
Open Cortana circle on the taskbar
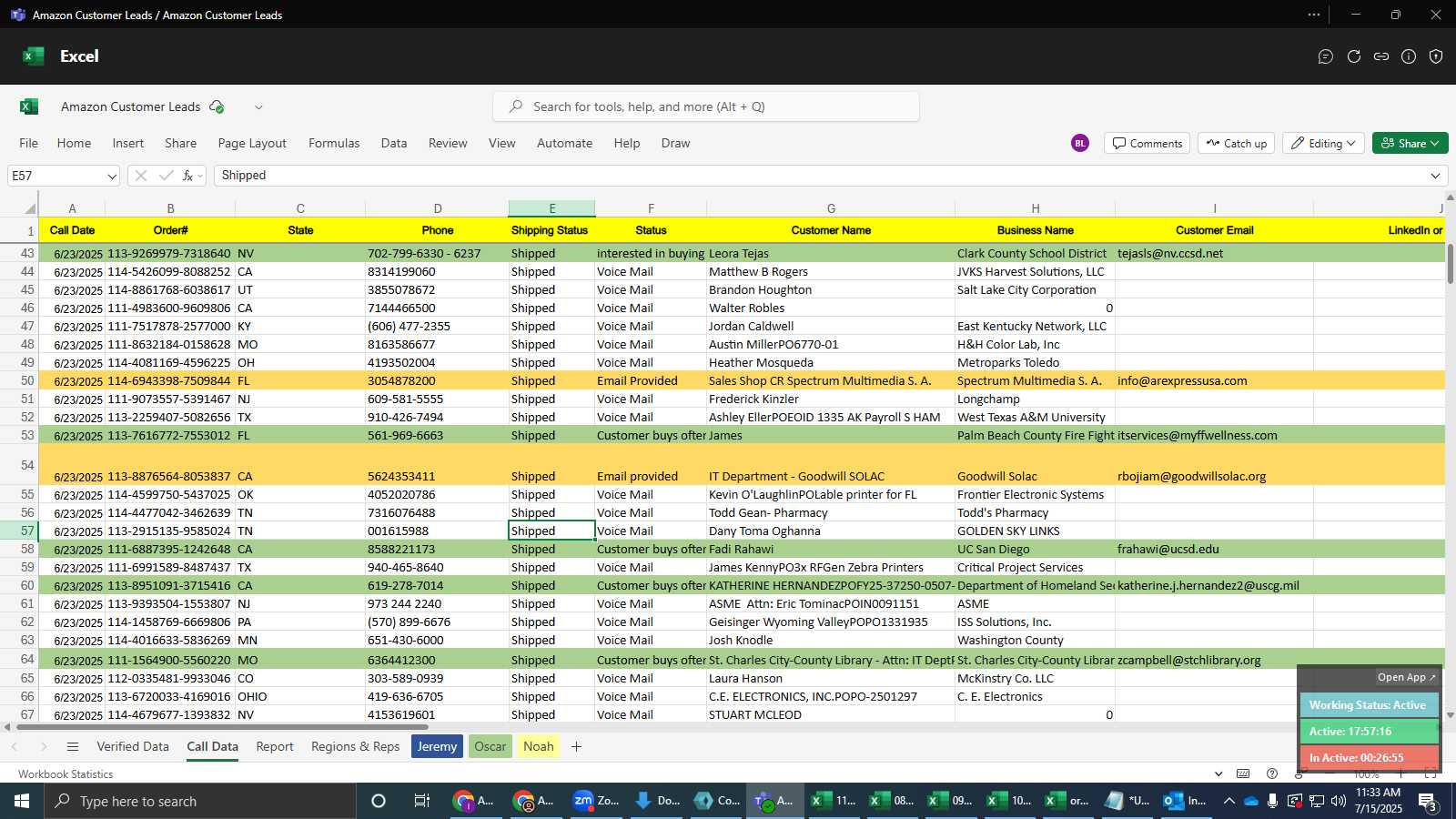point(379,801)
